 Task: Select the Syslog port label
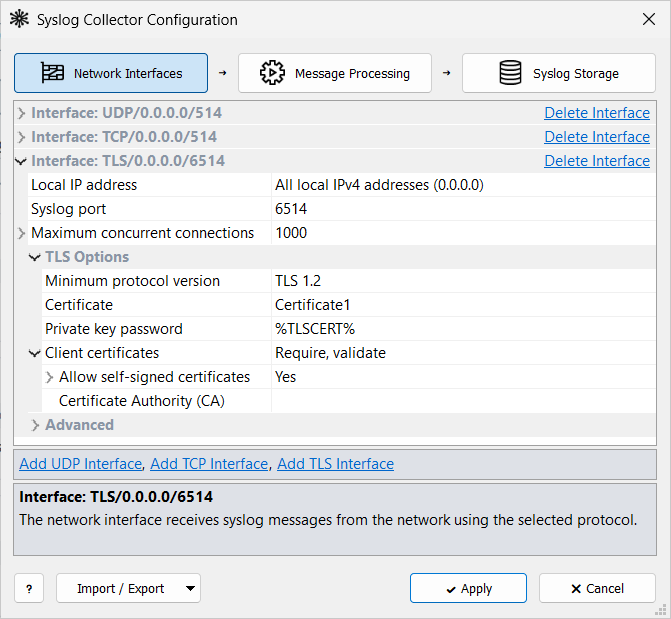(68, 209)
